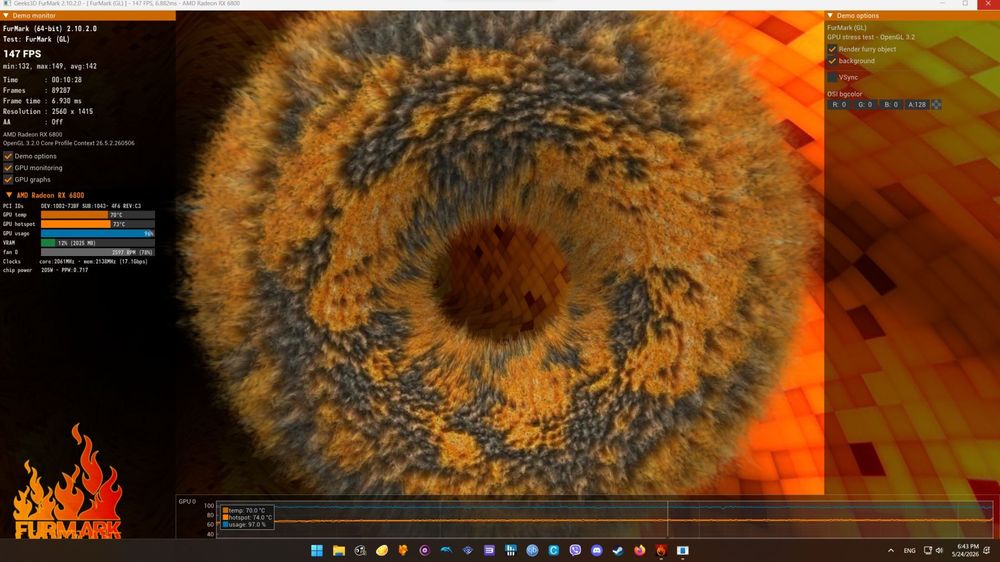The image size is (1000, 562).
Task: Open the monitor icon at taskbar end
Action: [x=682, y=551]
